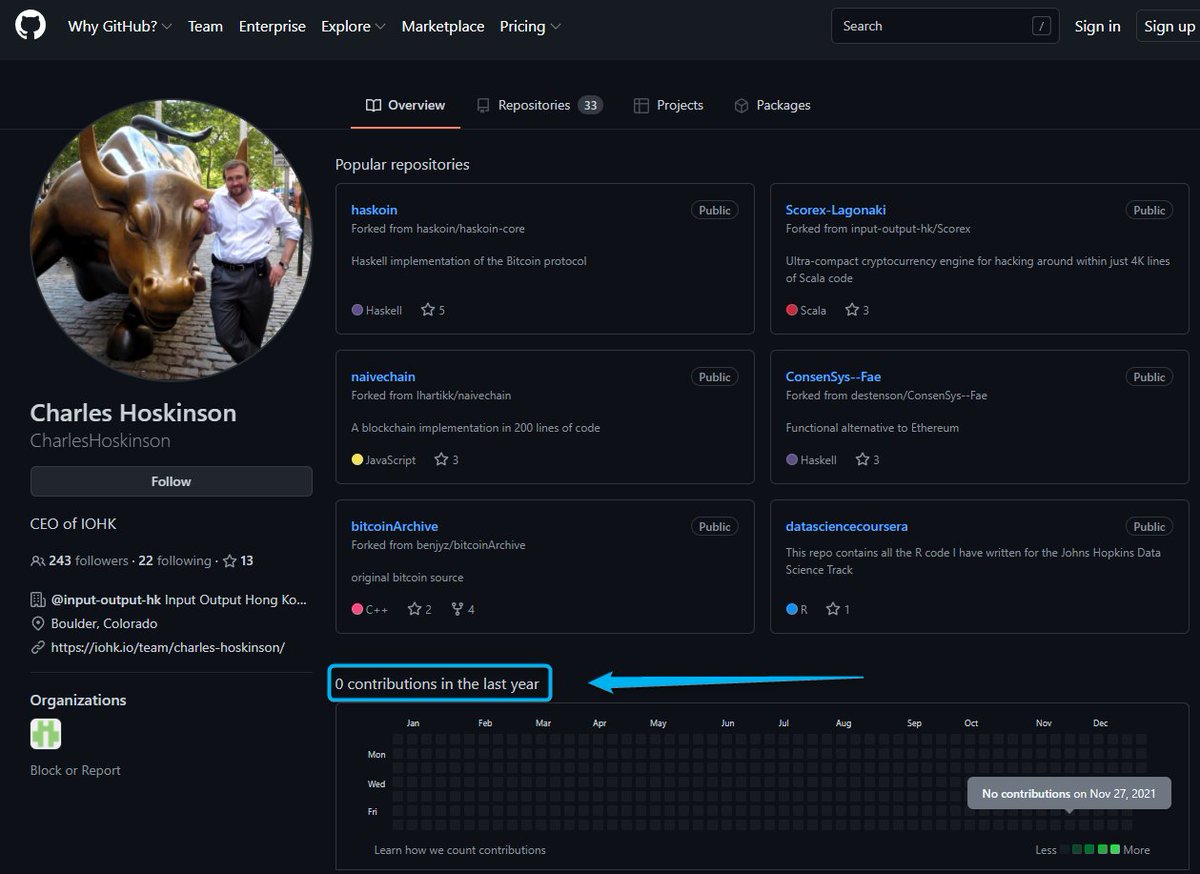Click the Repositories tab repo icon
The image size is (1200, 874).
click(483, 105)
